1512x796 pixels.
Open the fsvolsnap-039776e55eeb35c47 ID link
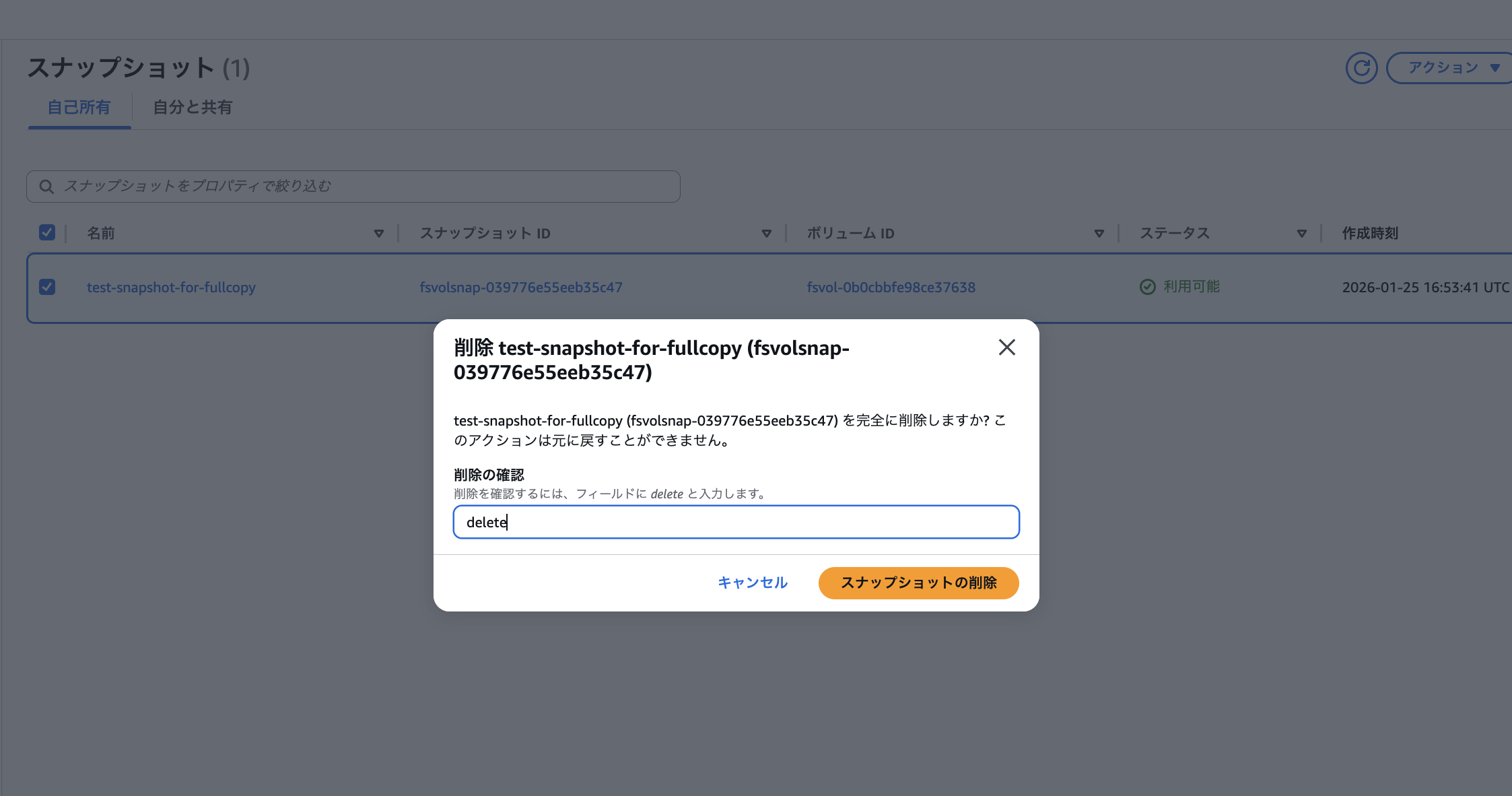pyautogui.click(x=520, y=288)
